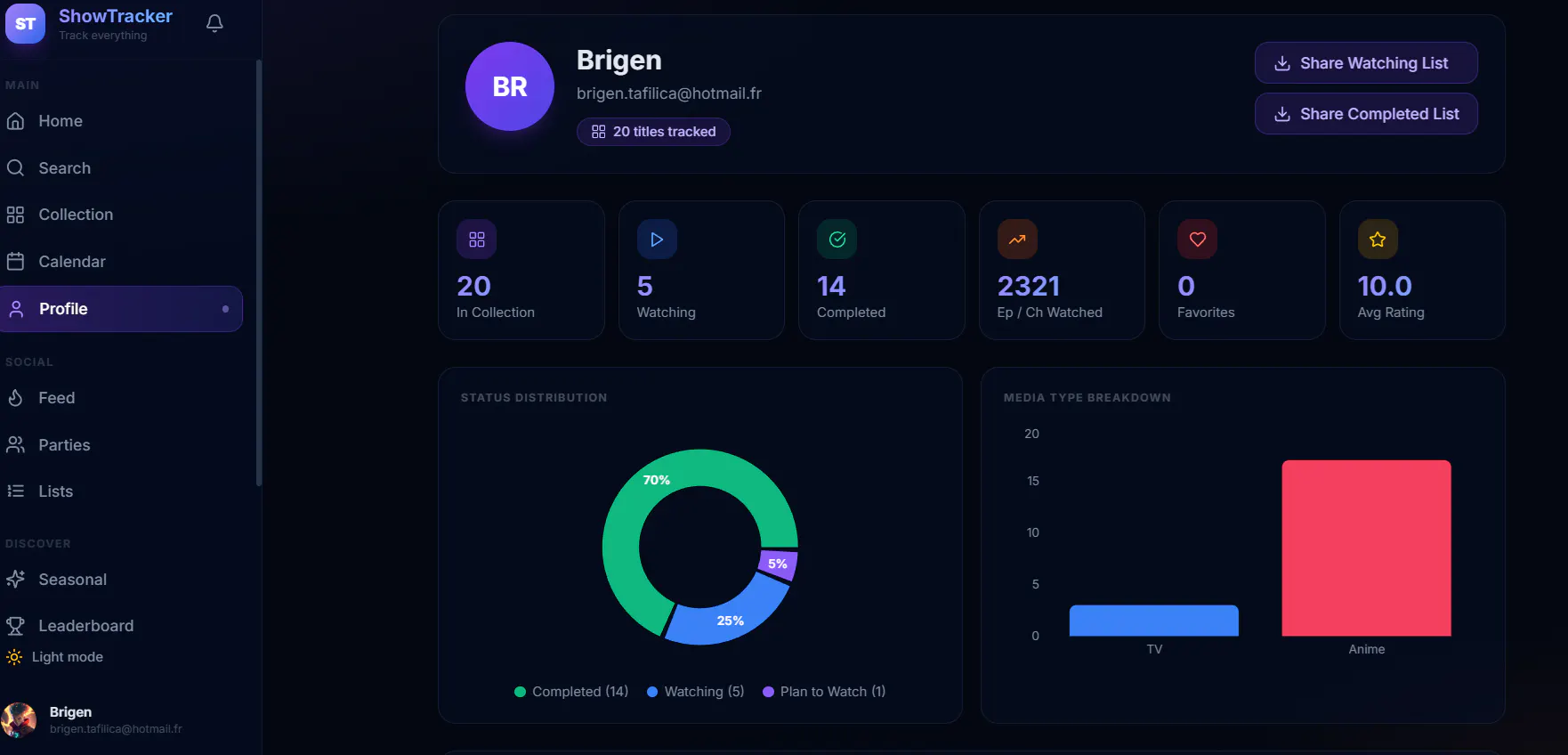Click the Leaderboard trophy icon
The height and width of the screenshot is (755, 1568).
(15, 626)
